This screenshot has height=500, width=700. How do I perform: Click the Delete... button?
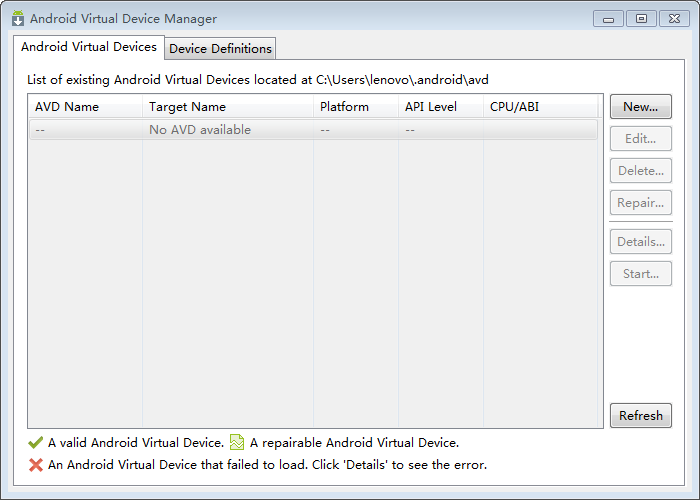tap(641, 171)
